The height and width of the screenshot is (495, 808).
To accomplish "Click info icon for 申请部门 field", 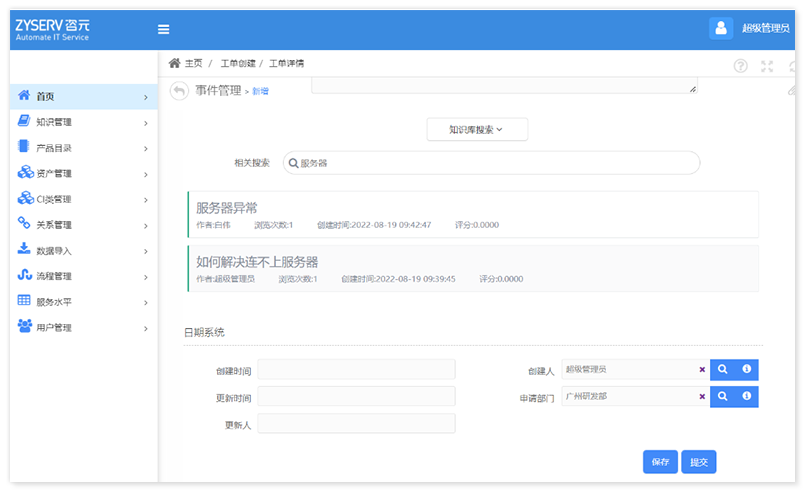I will 746,396.
